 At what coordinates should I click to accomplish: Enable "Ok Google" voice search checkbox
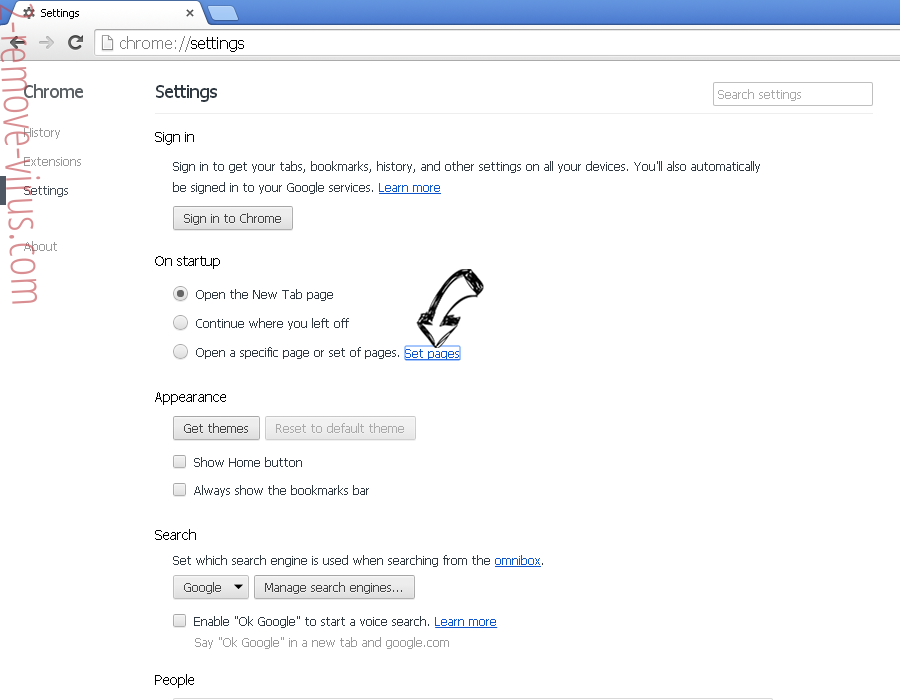[180, 620]
